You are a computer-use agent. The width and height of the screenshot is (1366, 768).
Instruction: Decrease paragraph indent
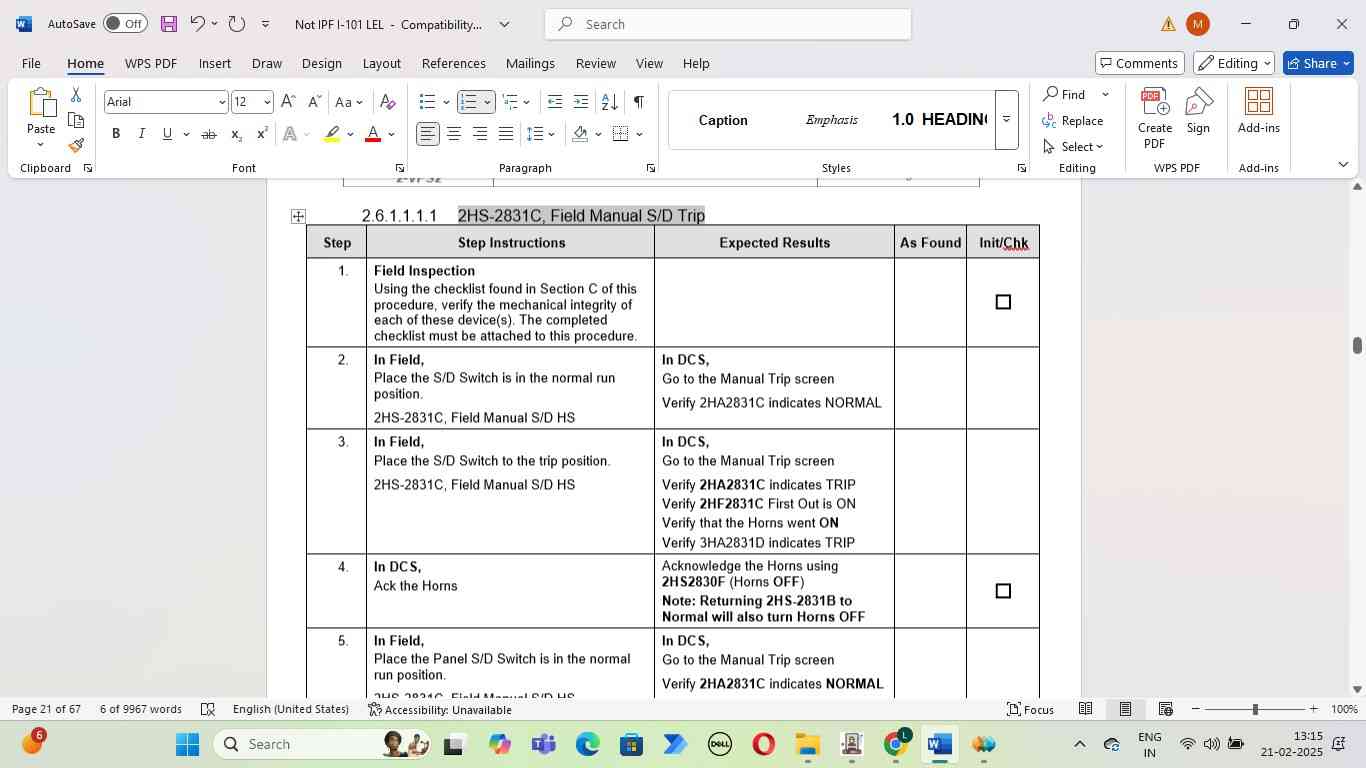coord(555,102)
